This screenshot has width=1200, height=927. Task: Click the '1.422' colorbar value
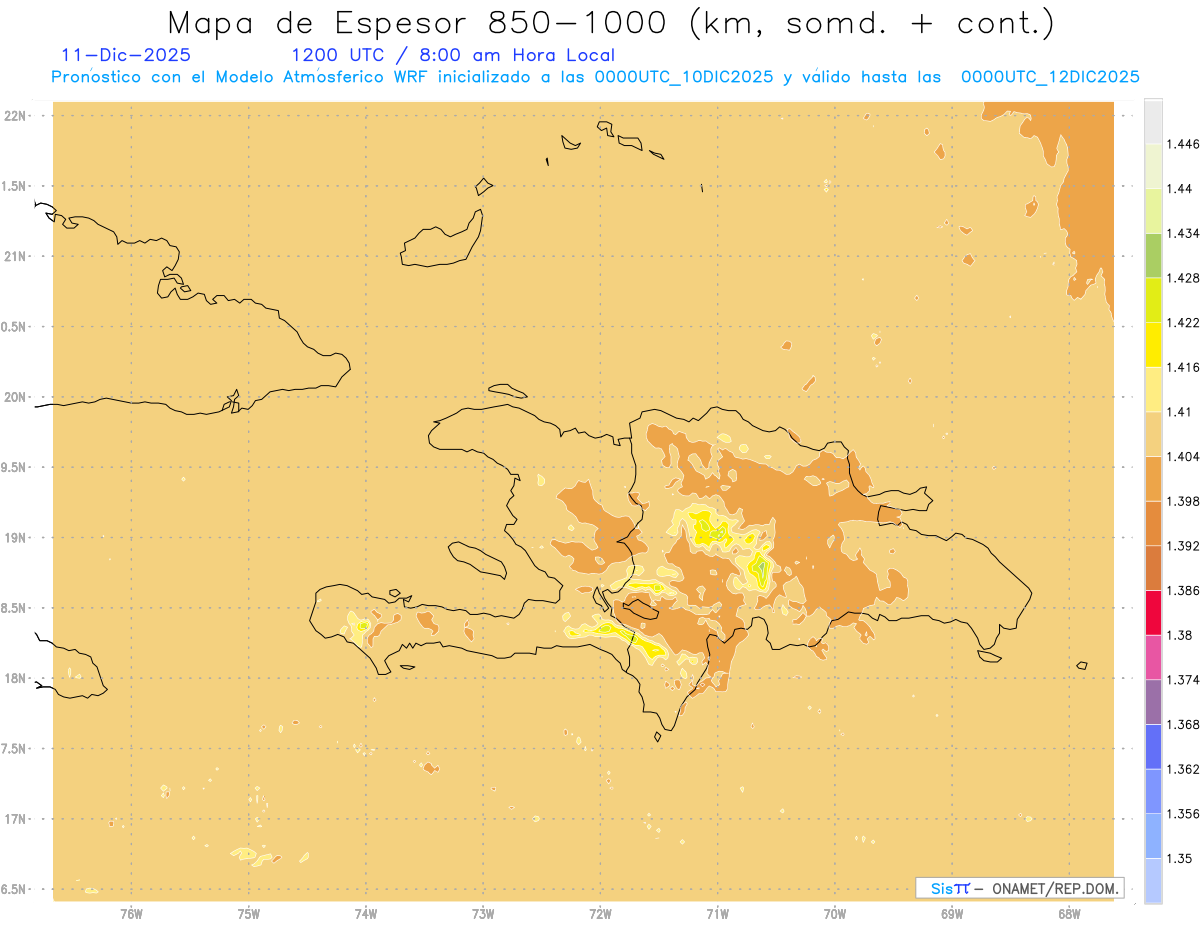point(1182,323)
